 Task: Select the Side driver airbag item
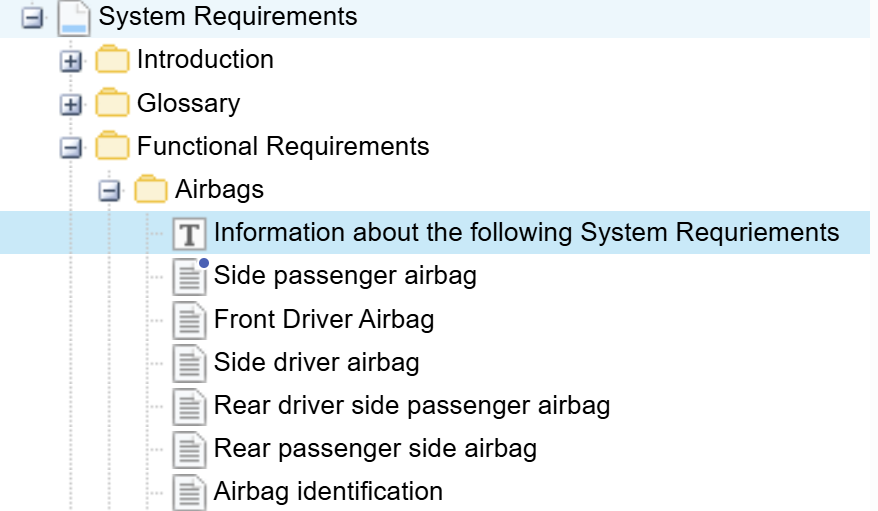tap(316, 362)
